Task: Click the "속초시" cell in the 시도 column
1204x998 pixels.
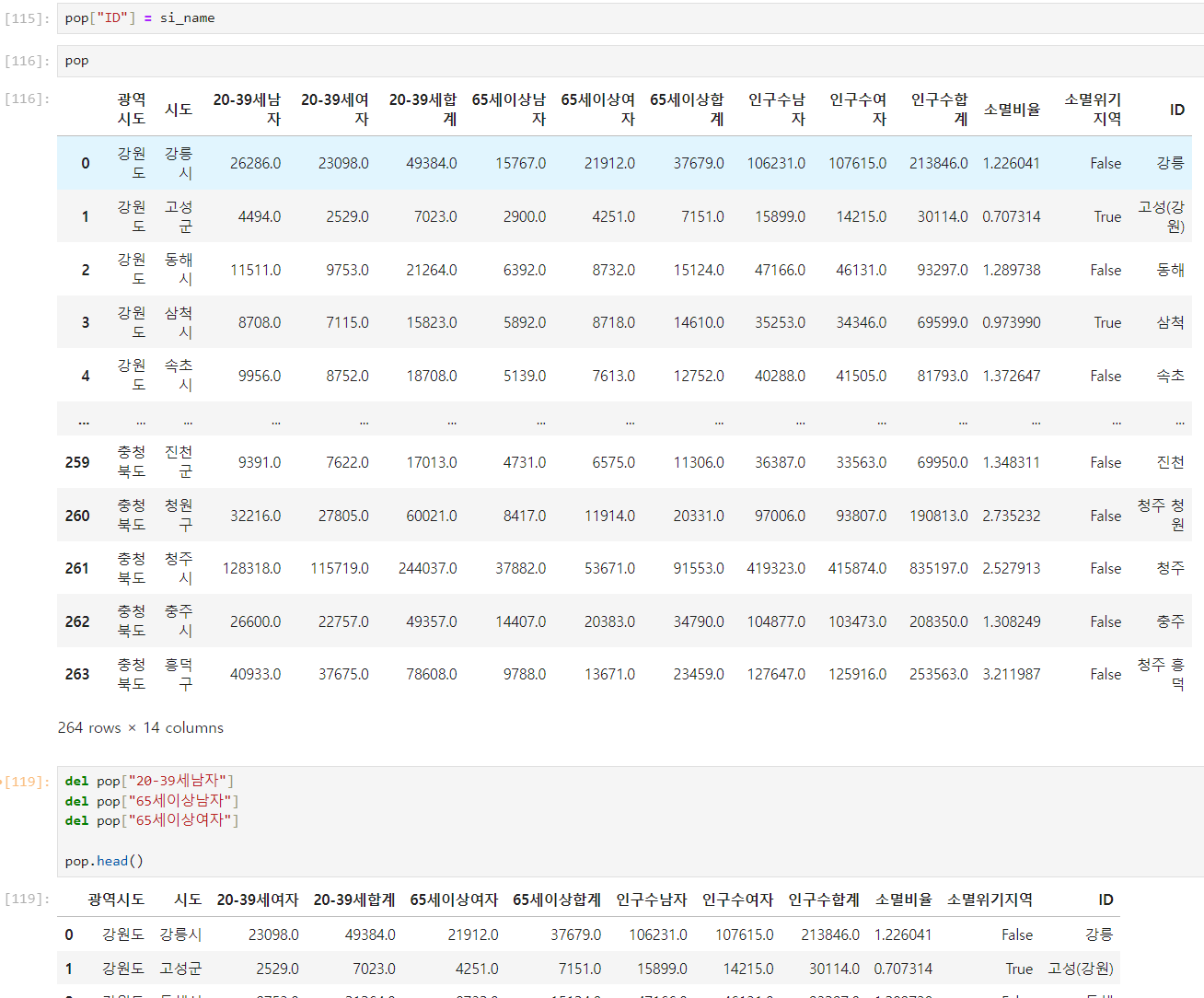Action: point(179,375)
